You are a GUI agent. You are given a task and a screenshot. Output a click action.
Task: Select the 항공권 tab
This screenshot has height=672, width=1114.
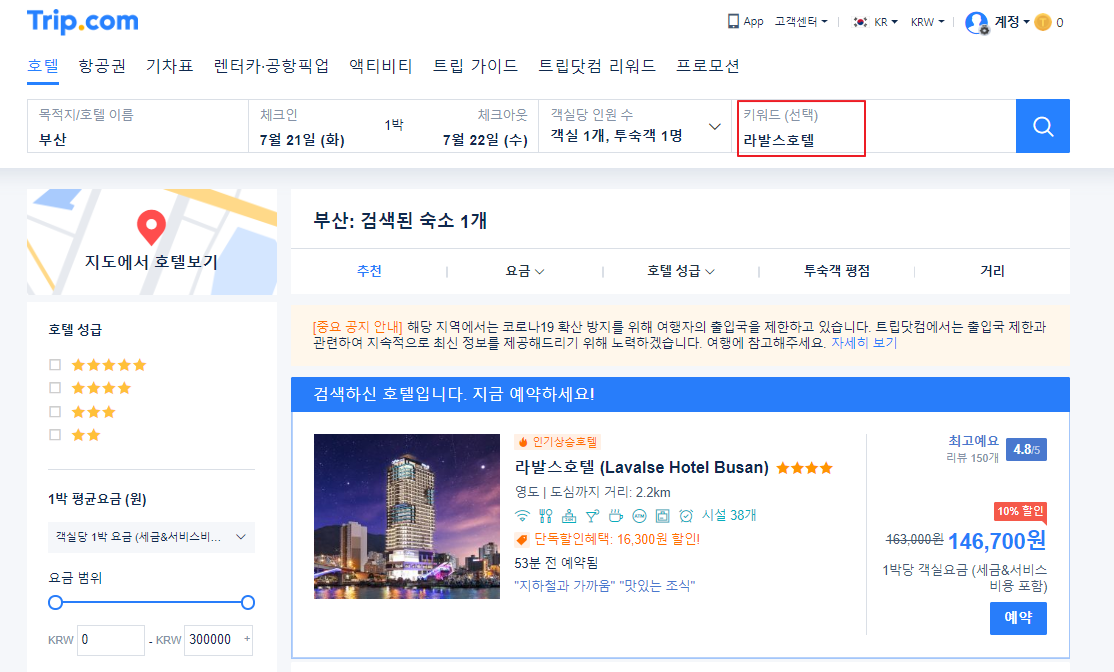pos(102,66)
